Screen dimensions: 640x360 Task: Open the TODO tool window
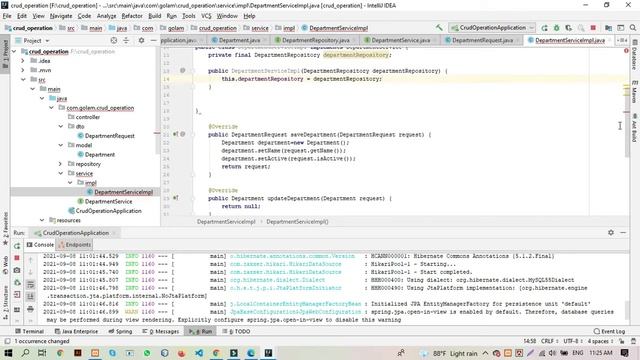[236, 331]
